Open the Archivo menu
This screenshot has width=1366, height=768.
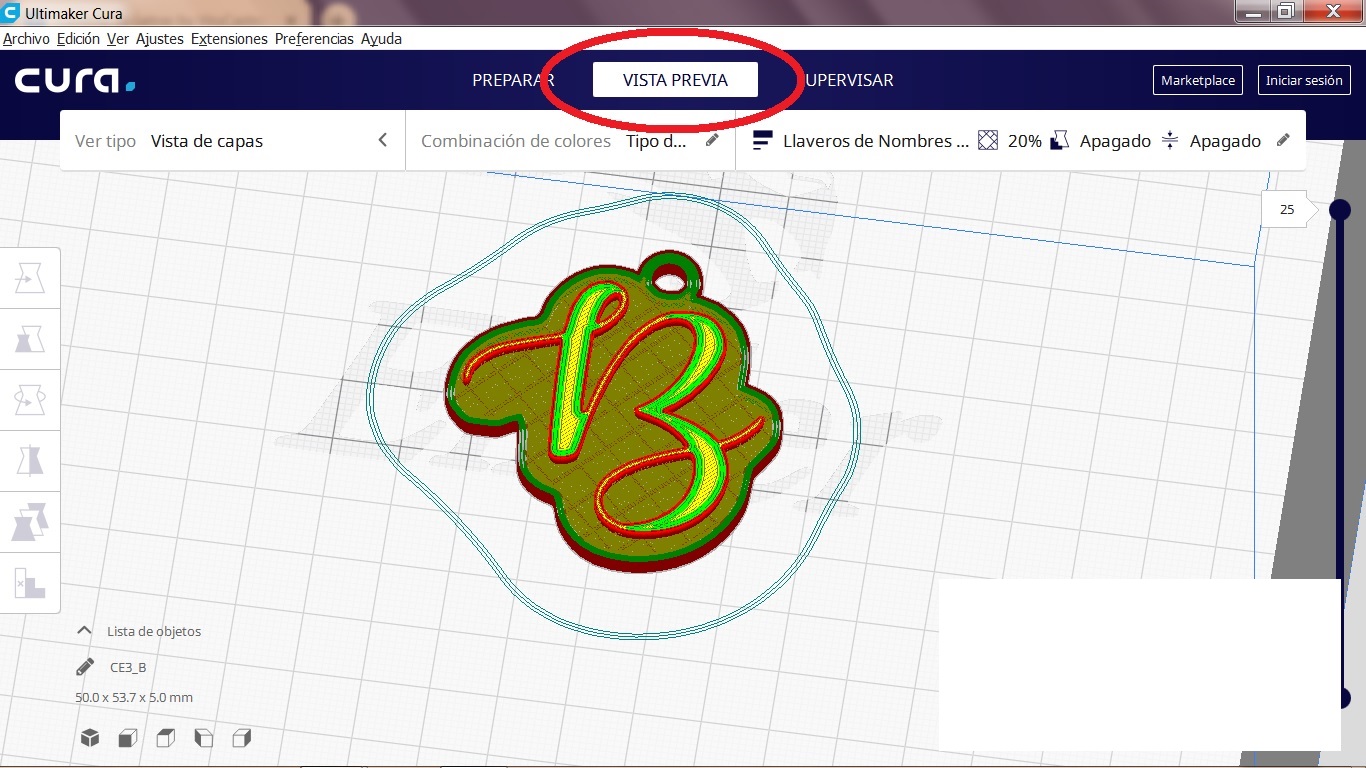(x=26, y=39)
